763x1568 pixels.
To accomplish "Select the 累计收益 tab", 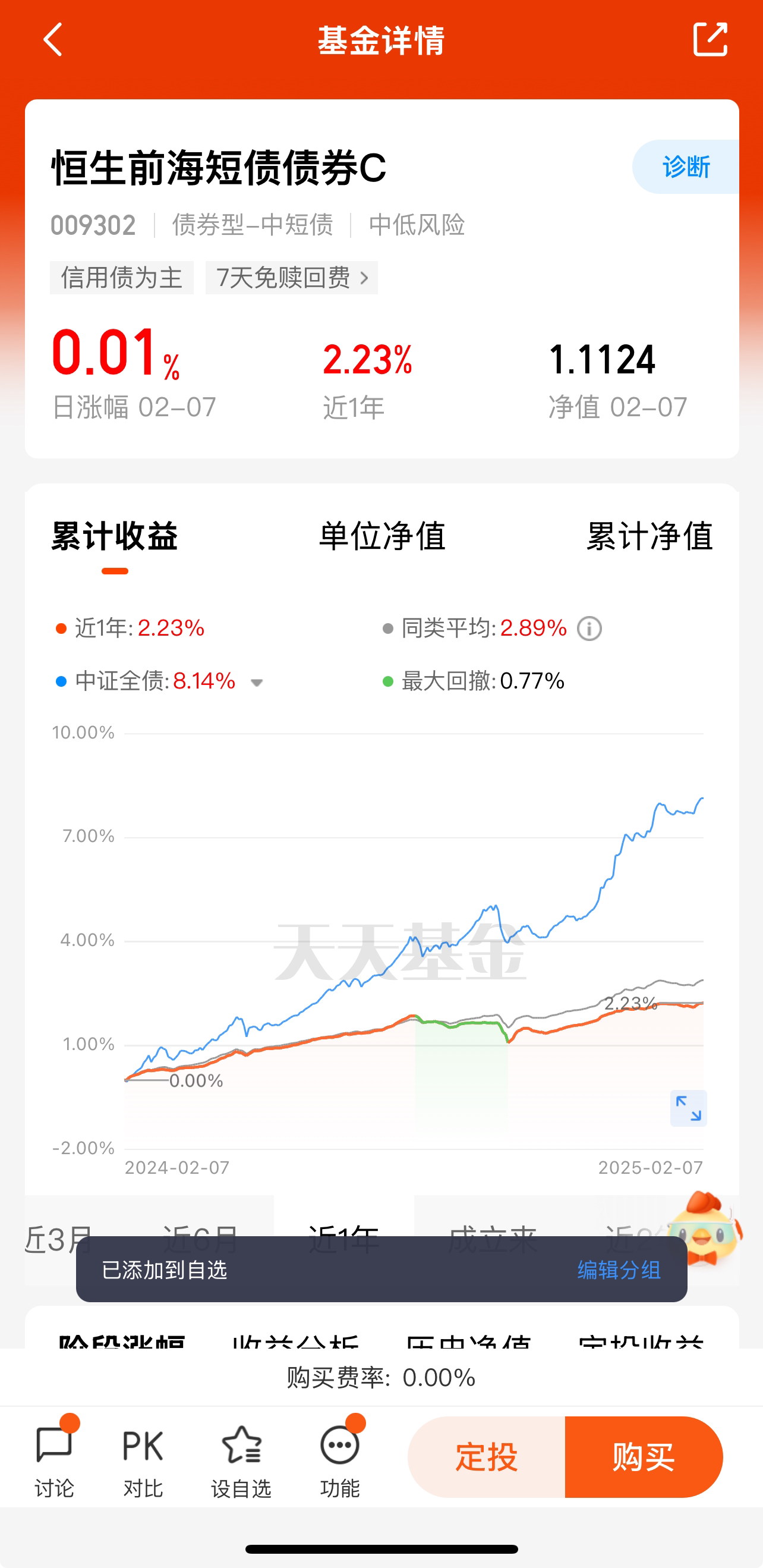I will (x=114, y=536).
